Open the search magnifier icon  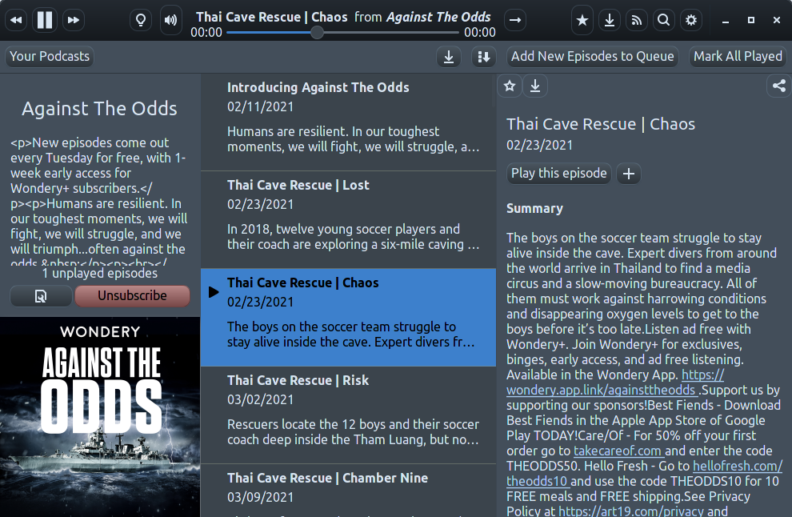[664, 20]
